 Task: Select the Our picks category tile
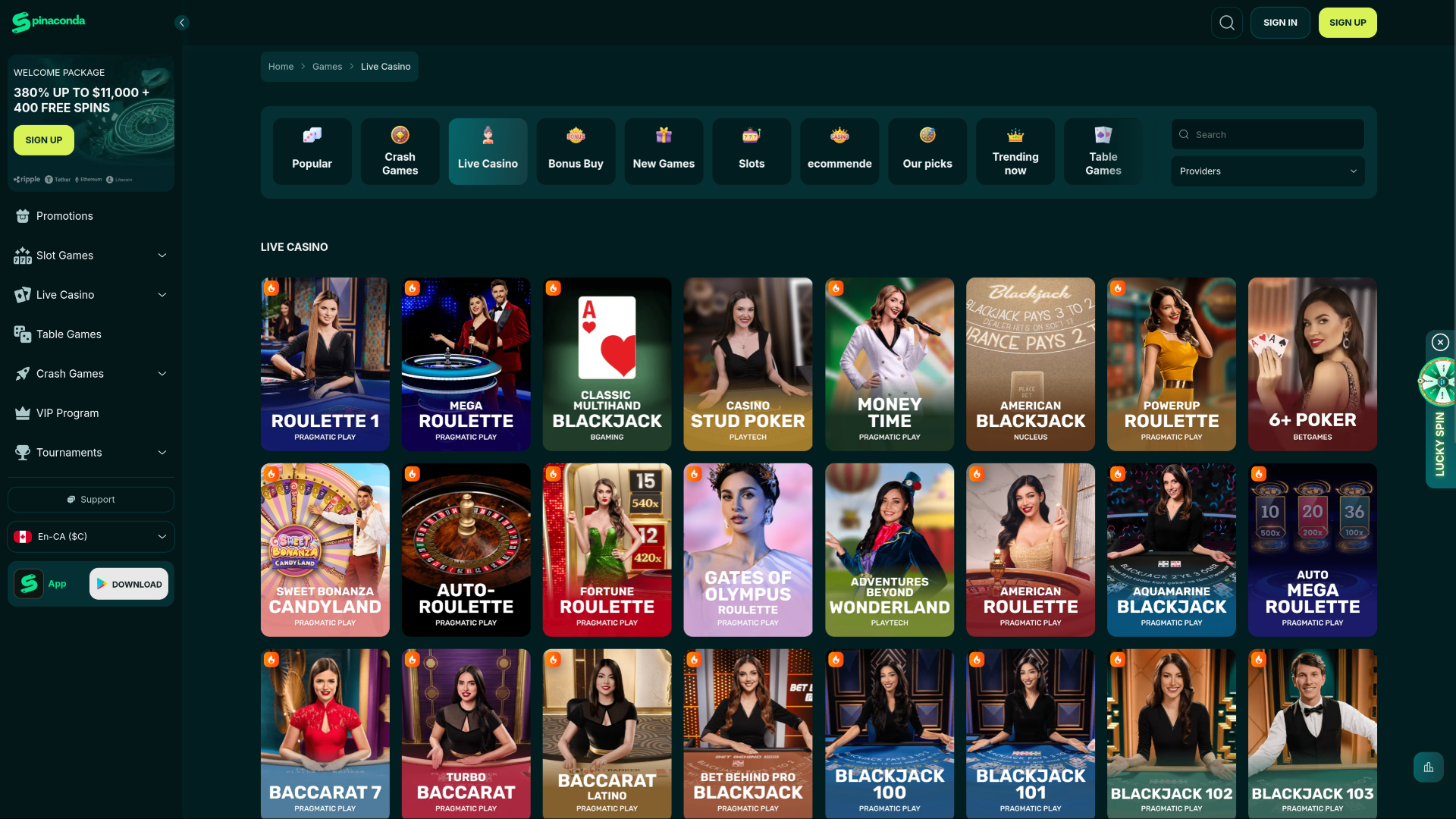coord(927,152)
